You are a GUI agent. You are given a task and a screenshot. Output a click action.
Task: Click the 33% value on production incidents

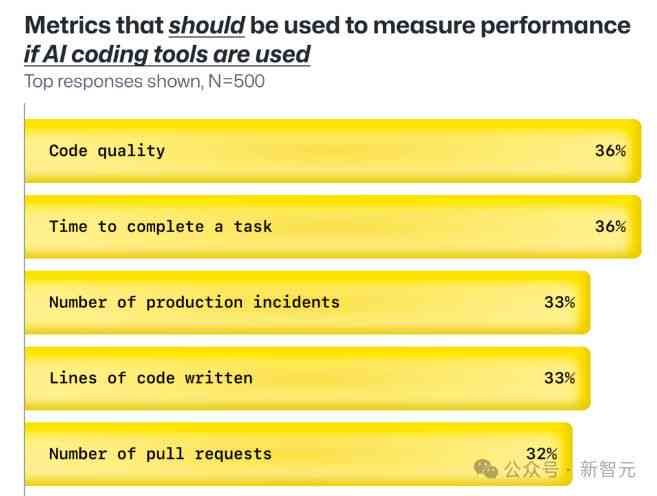pyautogui.click(x=560, y=302)
